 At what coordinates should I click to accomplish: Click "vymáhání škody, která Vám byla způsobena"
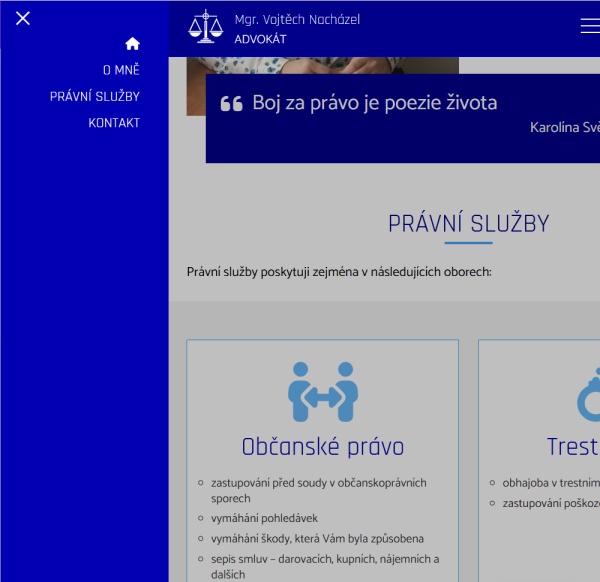[317, 539]
